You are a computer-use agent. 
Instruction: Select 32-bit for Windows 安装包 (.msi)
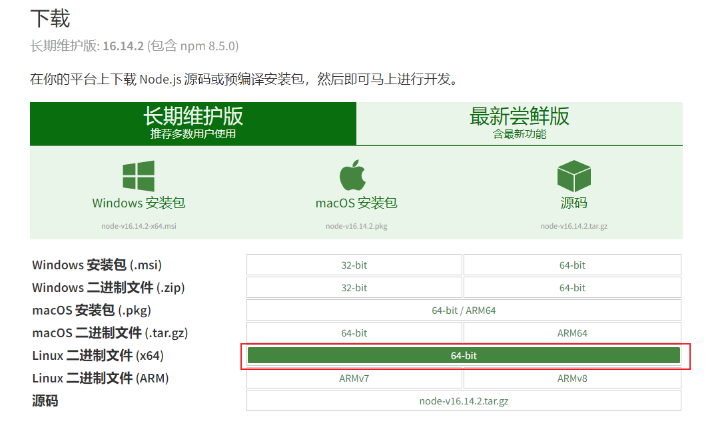[354, 265]
